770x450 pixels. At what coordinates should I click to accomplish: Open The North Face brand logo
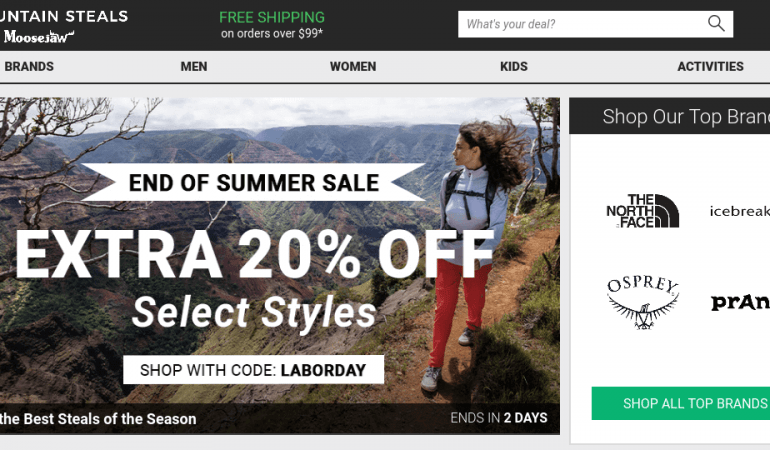(x=642, y=211)
